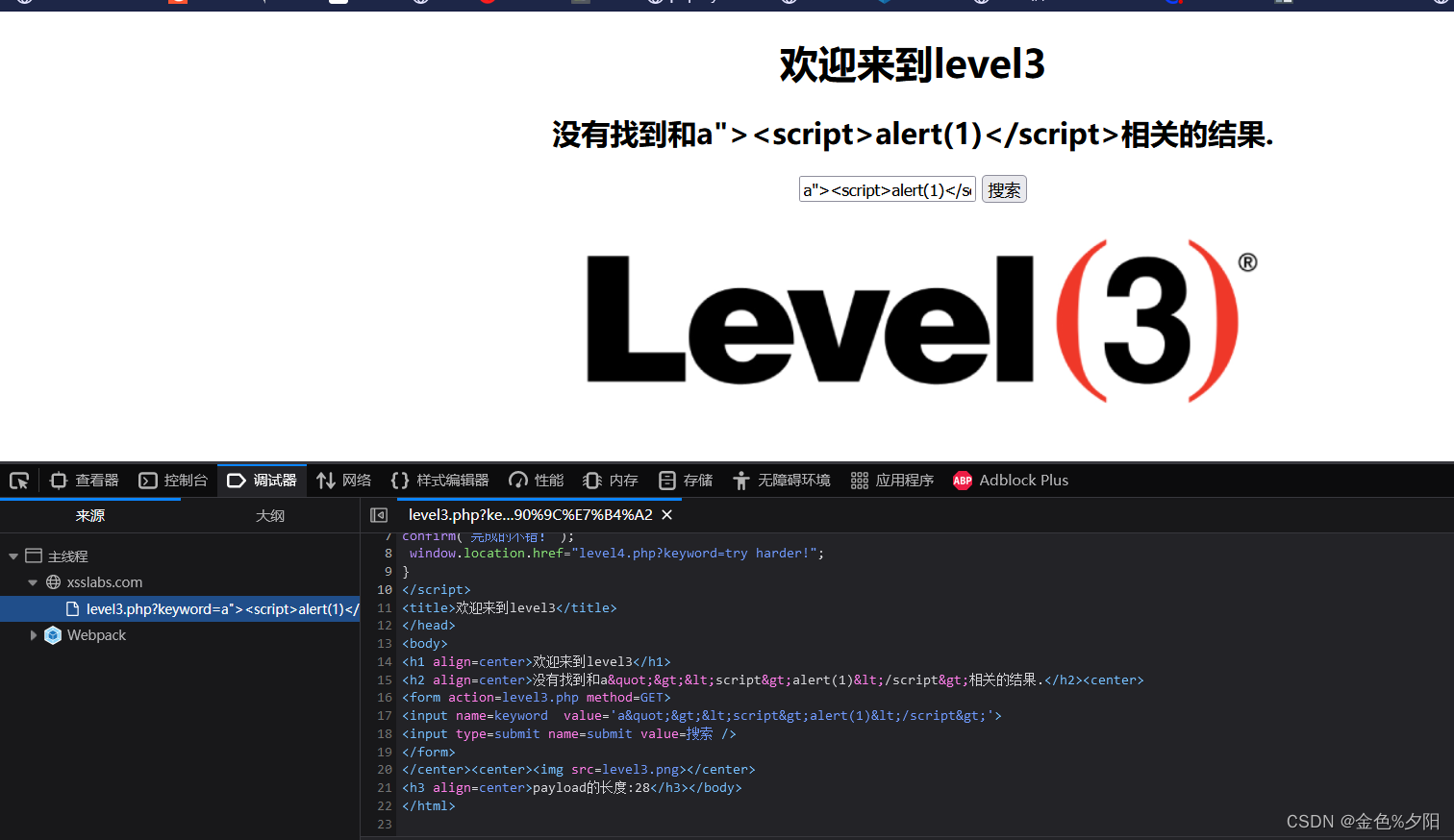
Task: Collapse the xsslabs.com tree node
Action: tap(33, 582)
